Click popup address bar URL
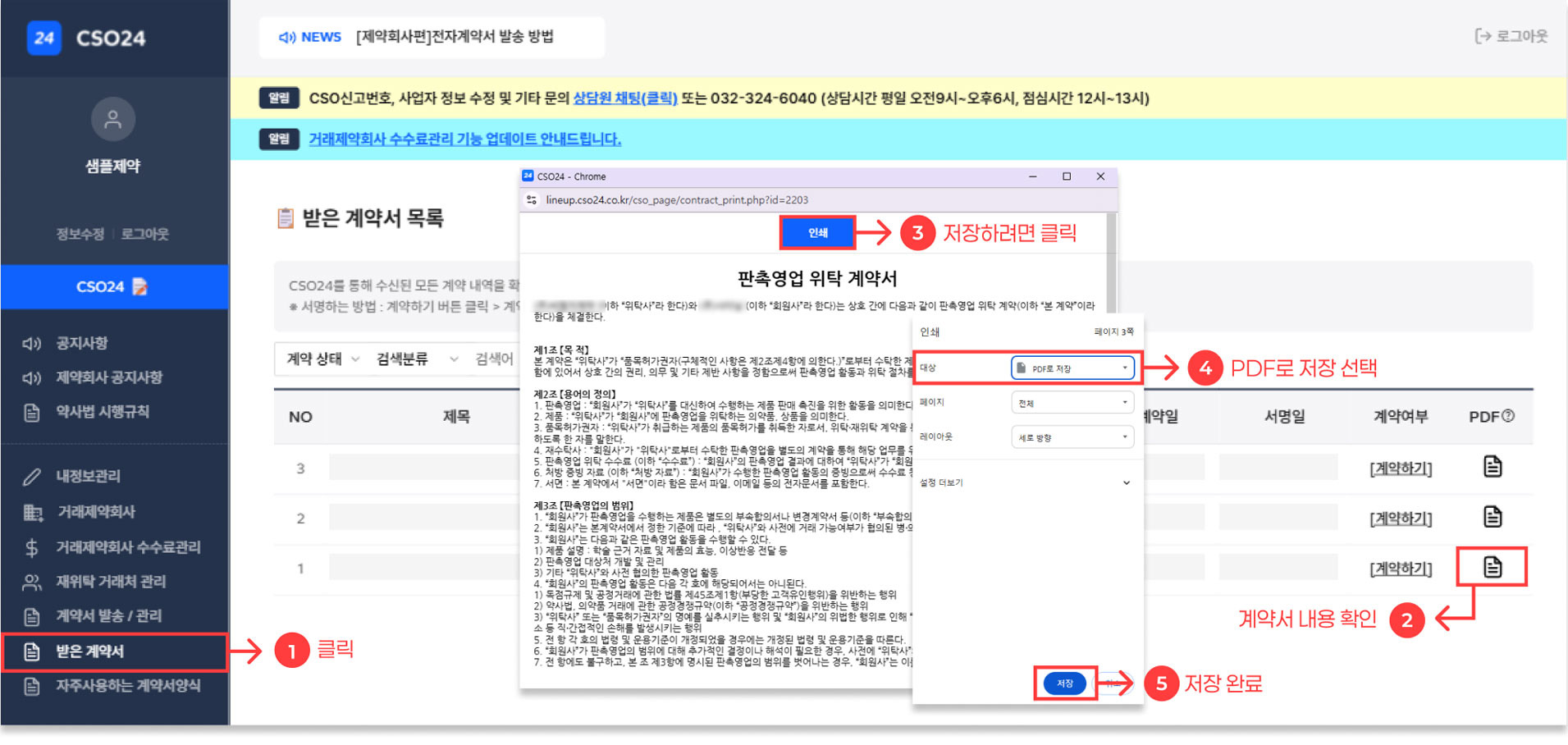 point(677,200)
